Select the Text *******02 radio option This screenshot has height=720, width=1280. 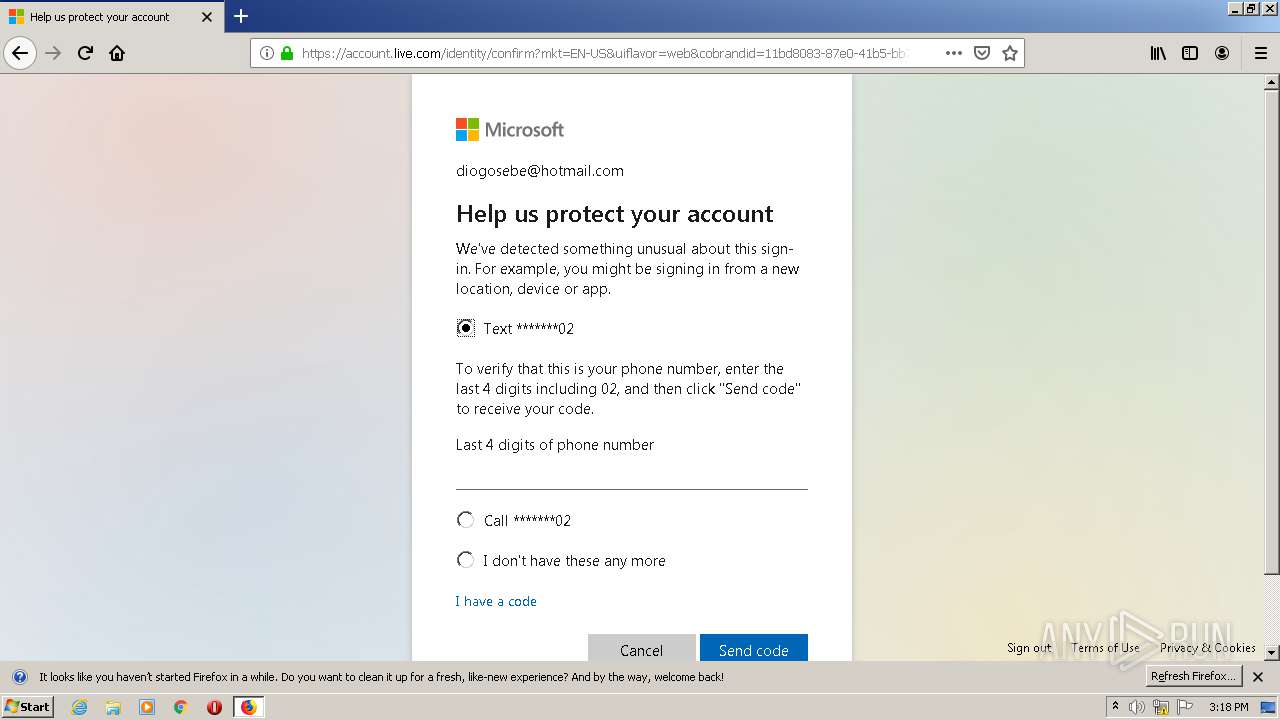(x=466, y=328)
